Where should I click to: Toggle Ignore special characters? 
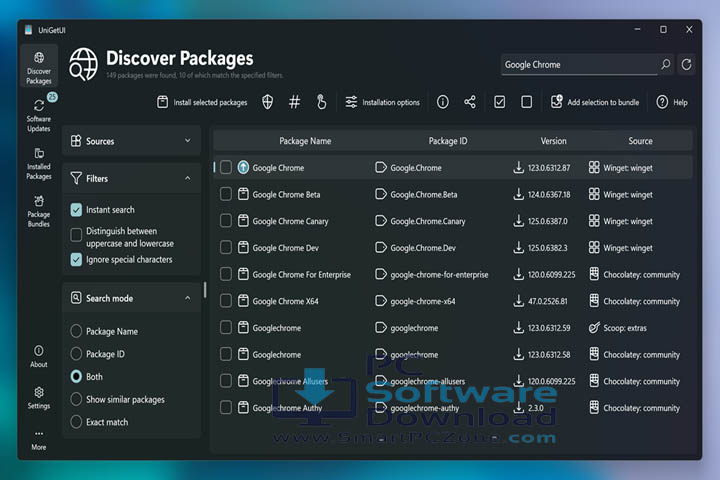pos(76,260)
